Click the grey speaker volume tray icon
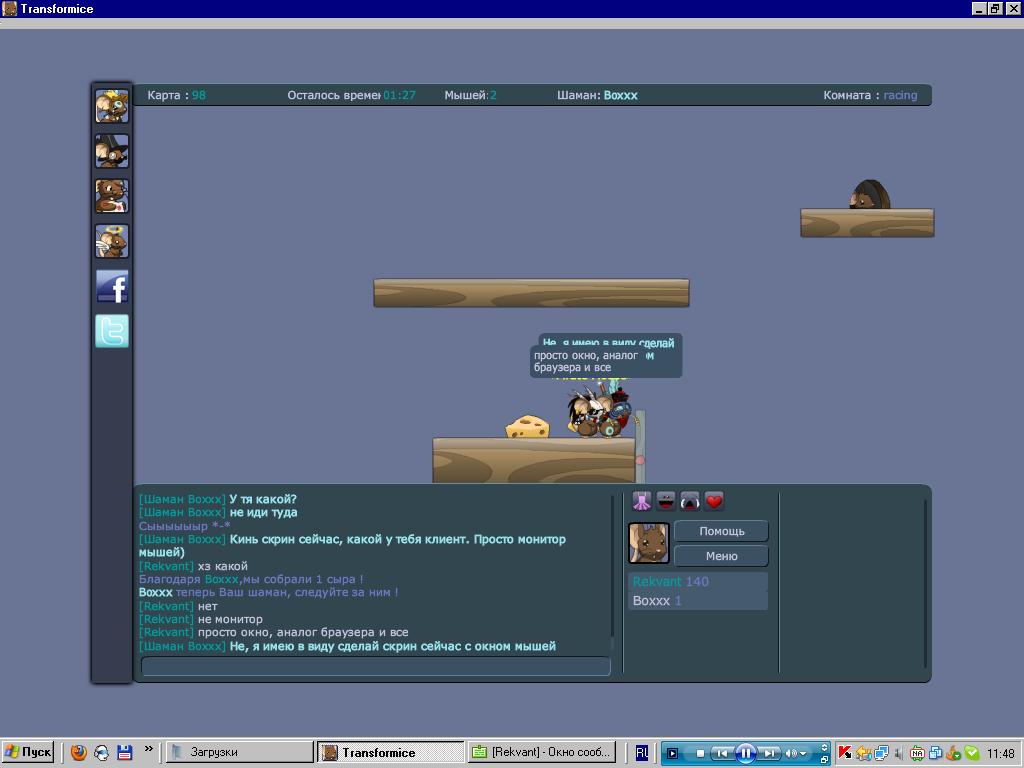 [899, 753]
